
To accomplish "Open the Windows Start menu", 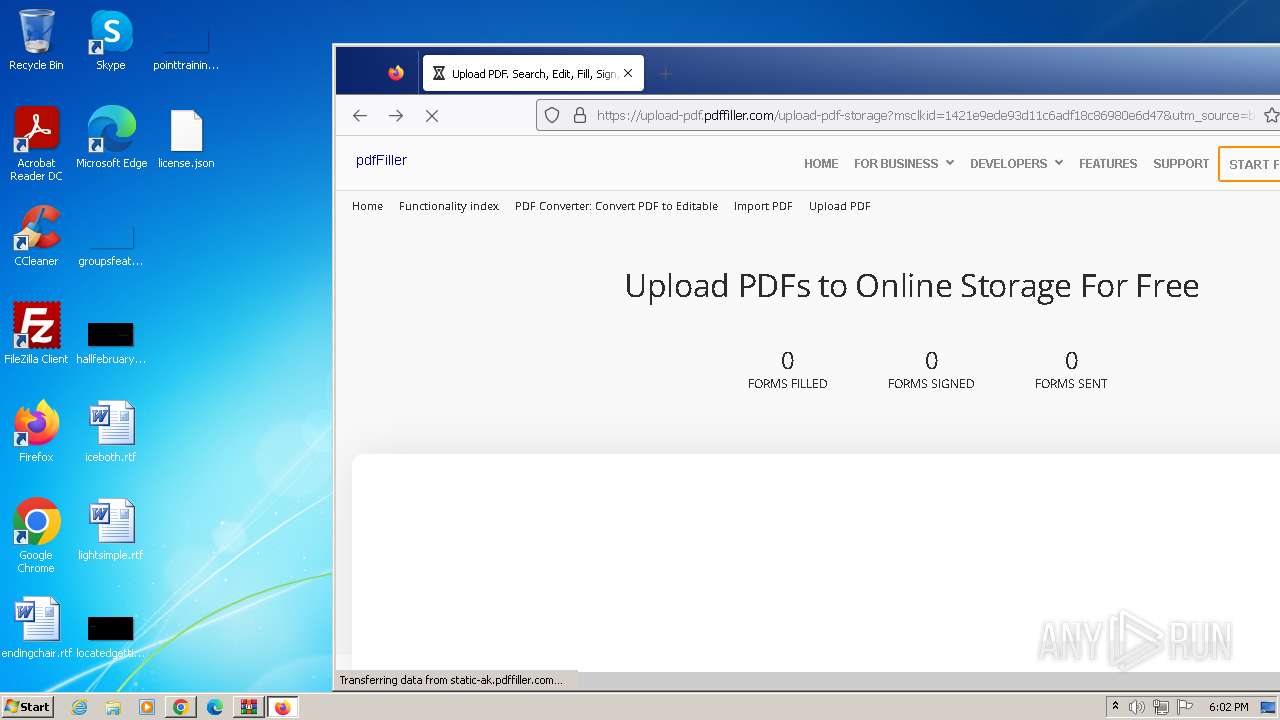I will point(27,707).
